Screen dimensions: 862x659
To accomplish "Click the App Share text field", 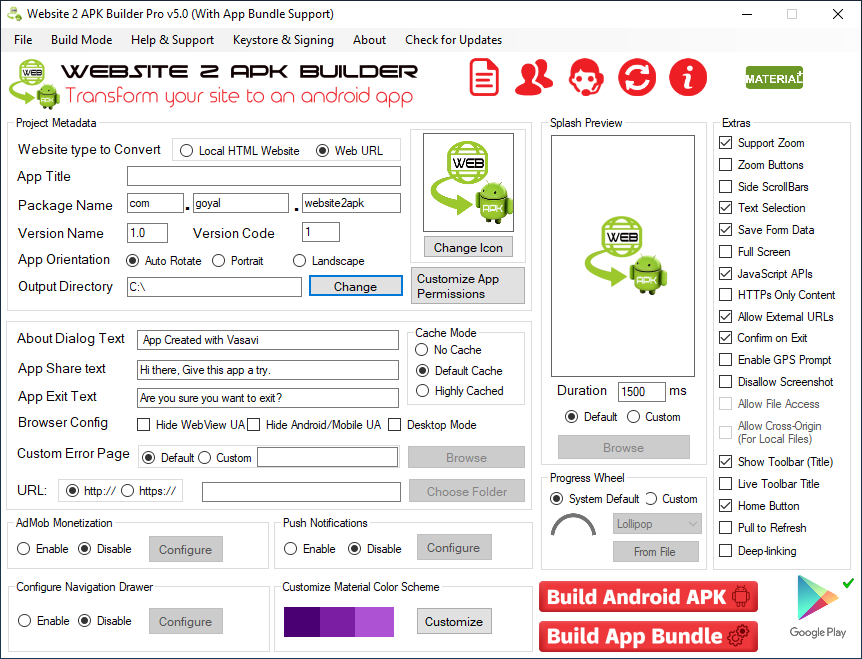I will [268, 370].
